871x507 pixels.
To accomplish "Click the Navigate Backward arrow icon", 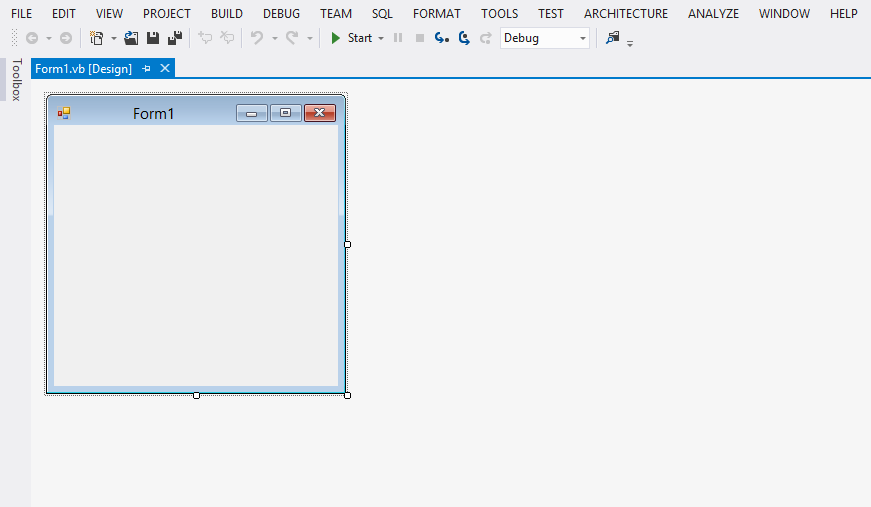I will [32, 38].
